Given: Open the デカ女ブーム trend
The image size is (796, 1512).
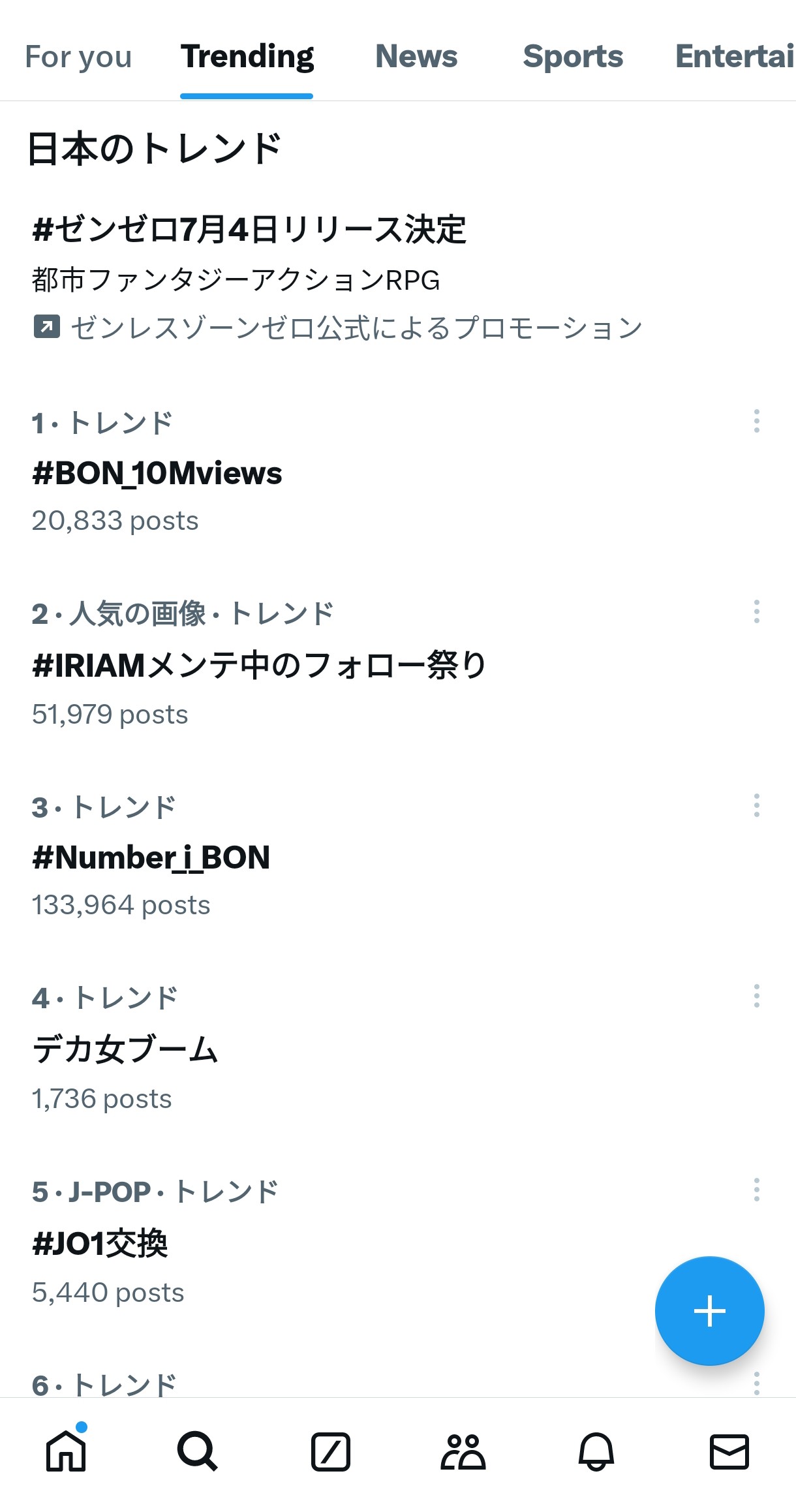Looking at the screenshot, I should tap(125, 1049).
